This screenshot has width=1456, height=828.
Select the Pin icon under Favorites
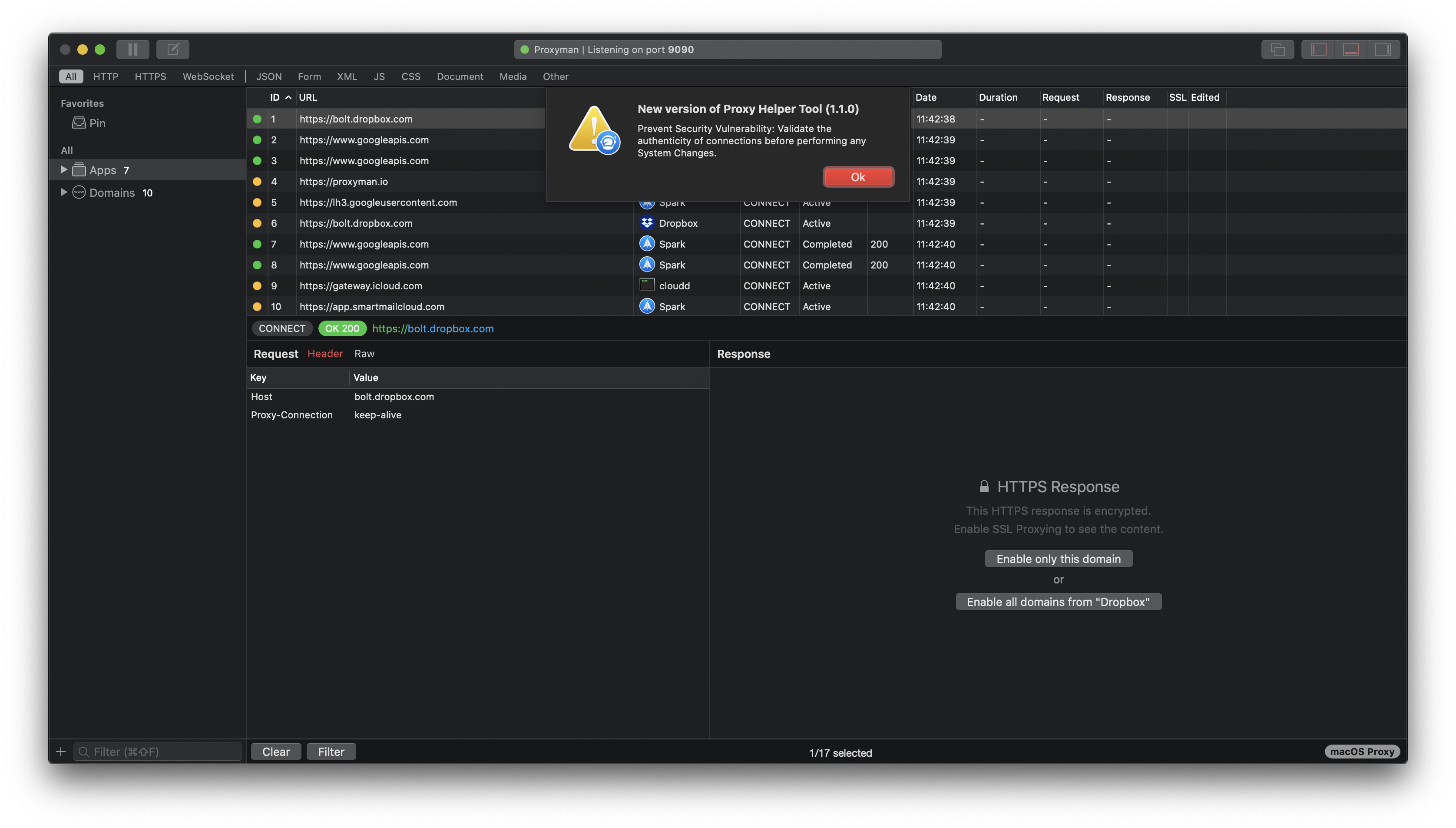[79, 122]
